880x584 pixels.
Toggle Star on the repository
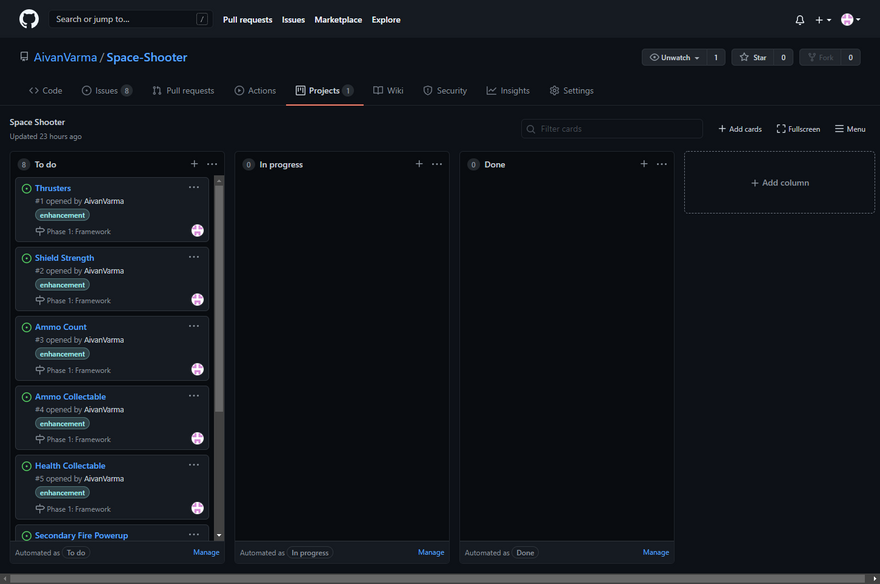(x=752, y=58)
